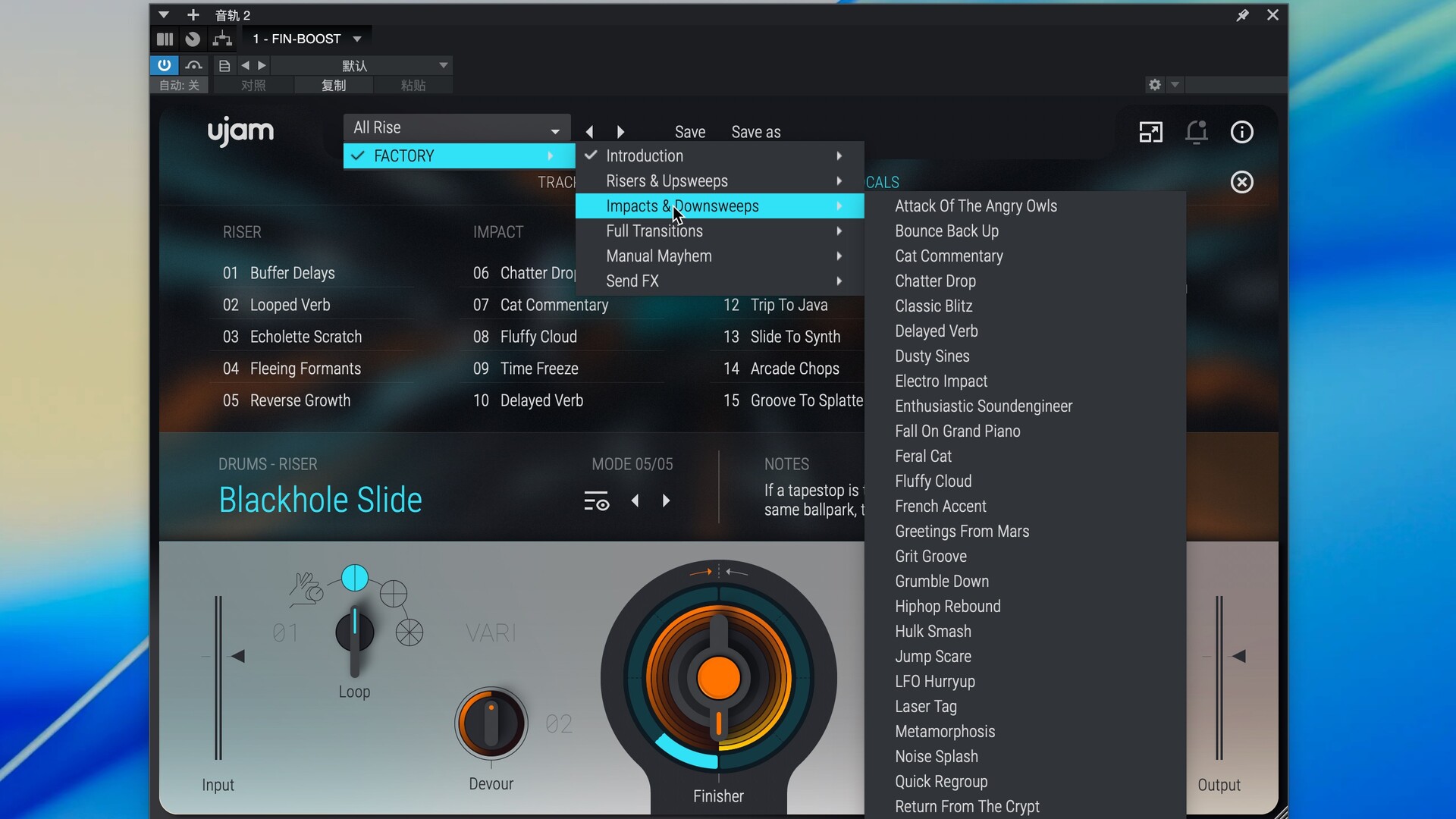Select mode 01 Buffer Delays

[312, 273]
